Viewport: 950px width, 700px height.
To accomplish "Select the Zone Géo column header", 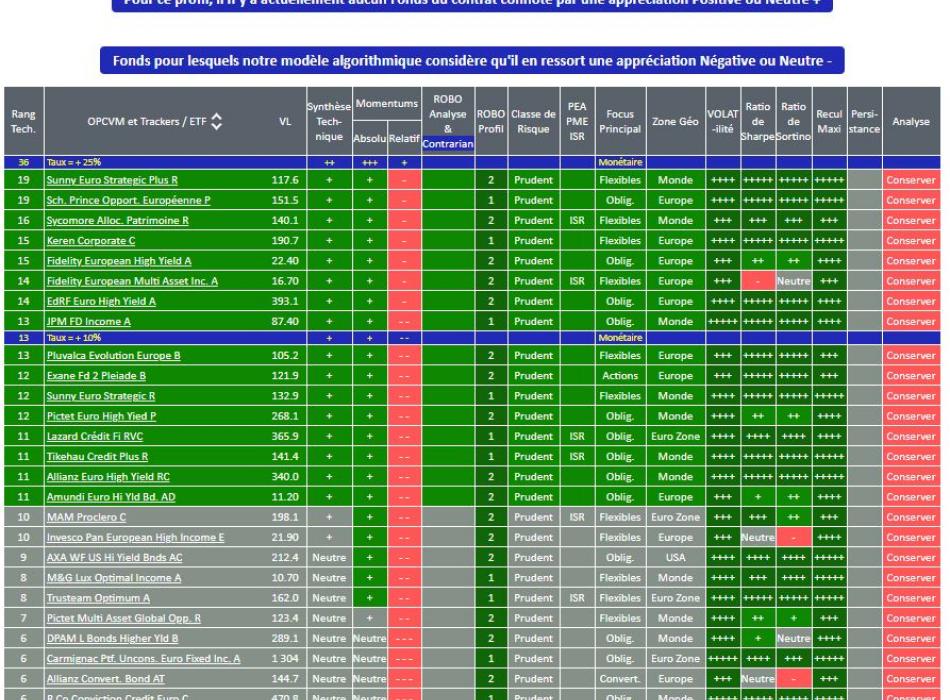I will point(676,121).
